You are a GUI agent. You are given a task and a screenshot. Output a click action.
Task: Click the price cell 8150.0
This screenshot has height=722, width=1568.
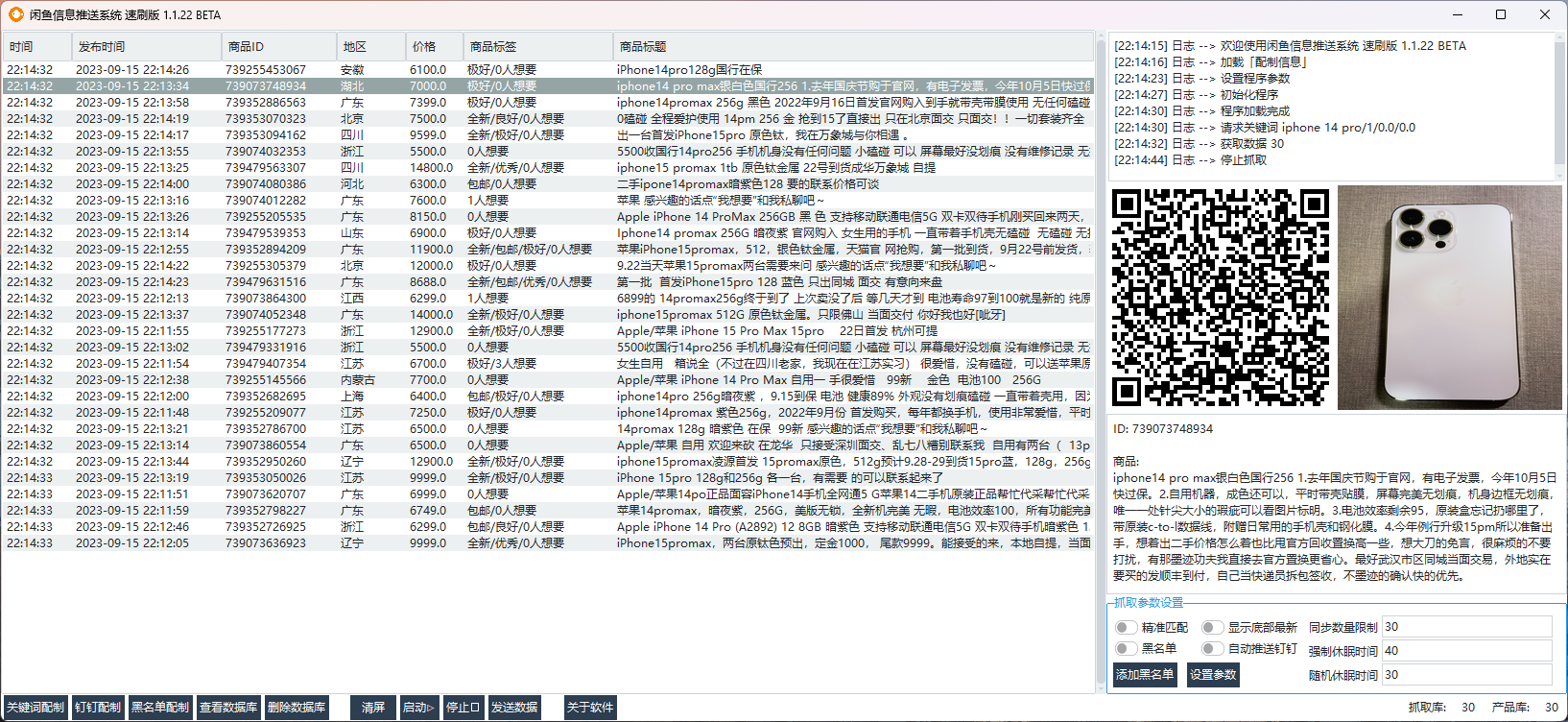click(x=428, y=217)
